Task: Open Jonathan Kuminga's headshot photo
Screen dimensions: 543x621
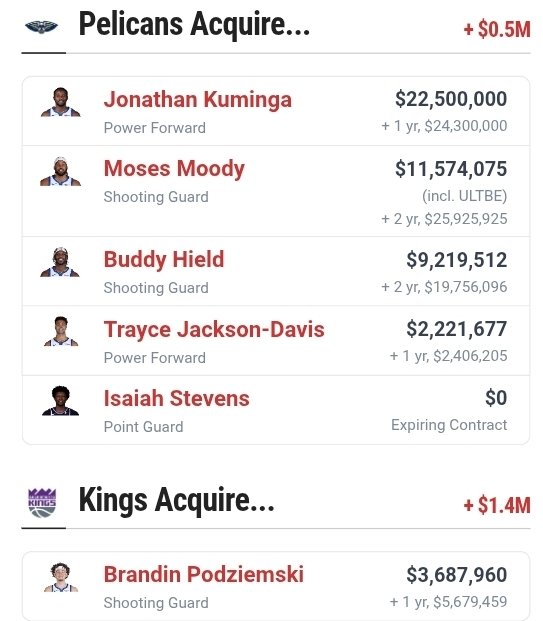Action: tap(61, 102)
